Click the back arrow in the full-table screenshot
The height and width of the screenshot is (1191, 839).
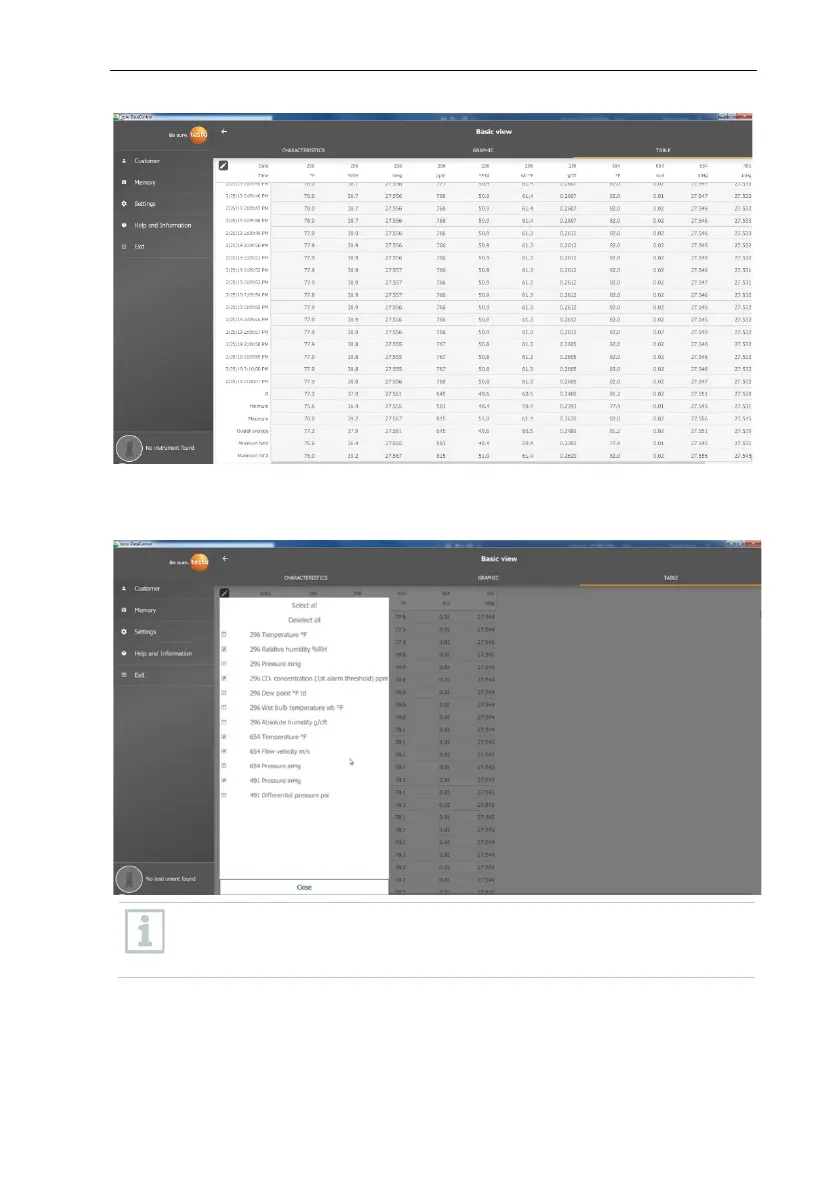224,131
